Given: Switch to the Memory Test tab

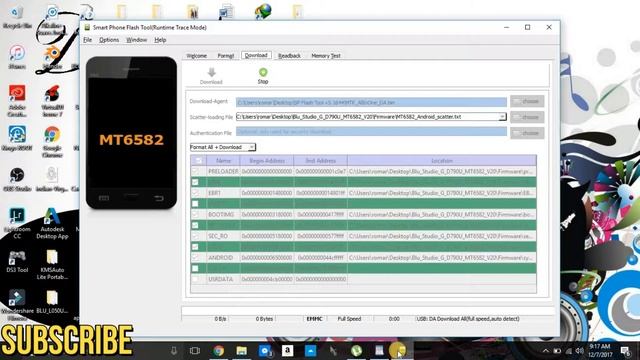Looking at the screenshot, I should click(326, 56).
